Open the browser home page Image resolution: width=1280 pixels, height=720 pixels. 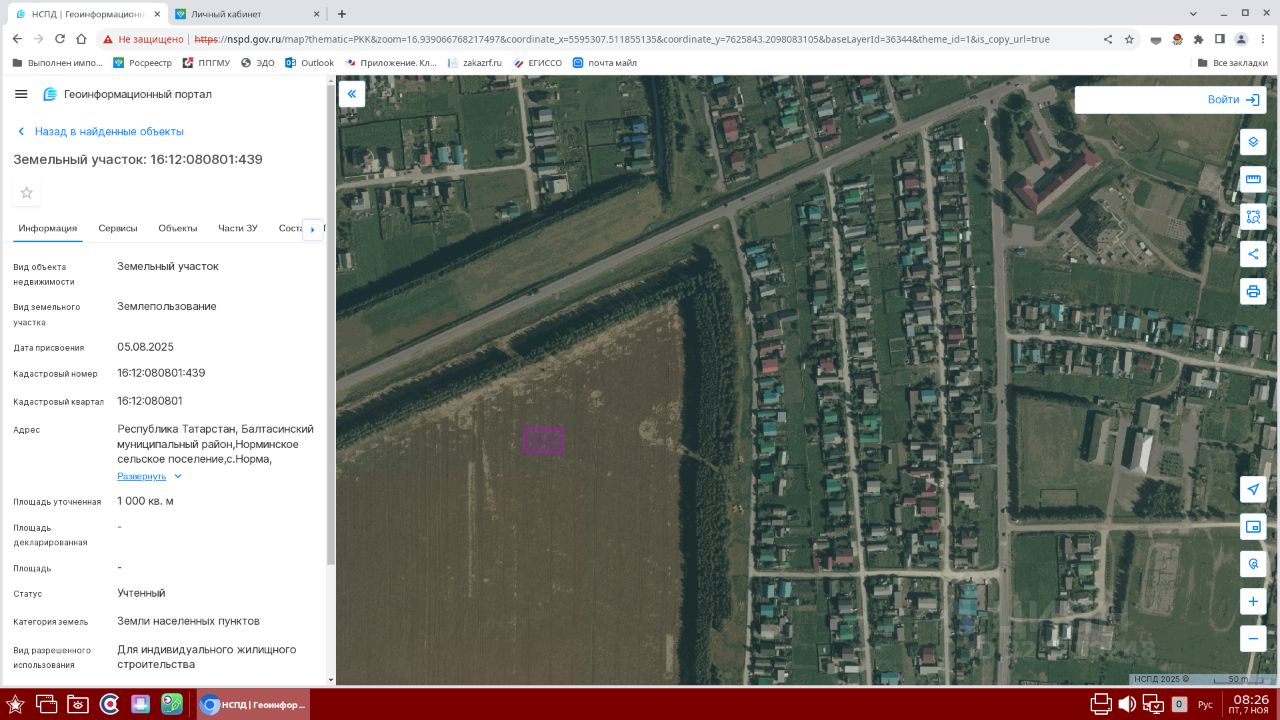(x=82, y=39)
